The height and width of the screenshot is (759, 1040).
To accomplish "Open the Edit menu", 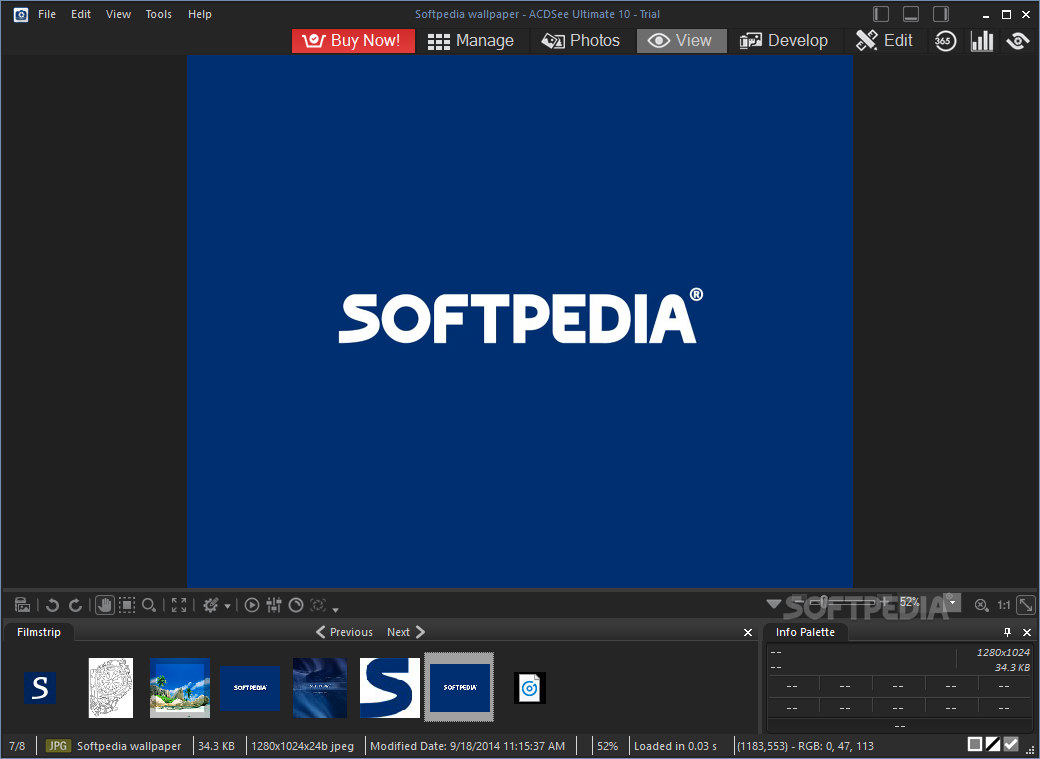I will coord(81,14).
